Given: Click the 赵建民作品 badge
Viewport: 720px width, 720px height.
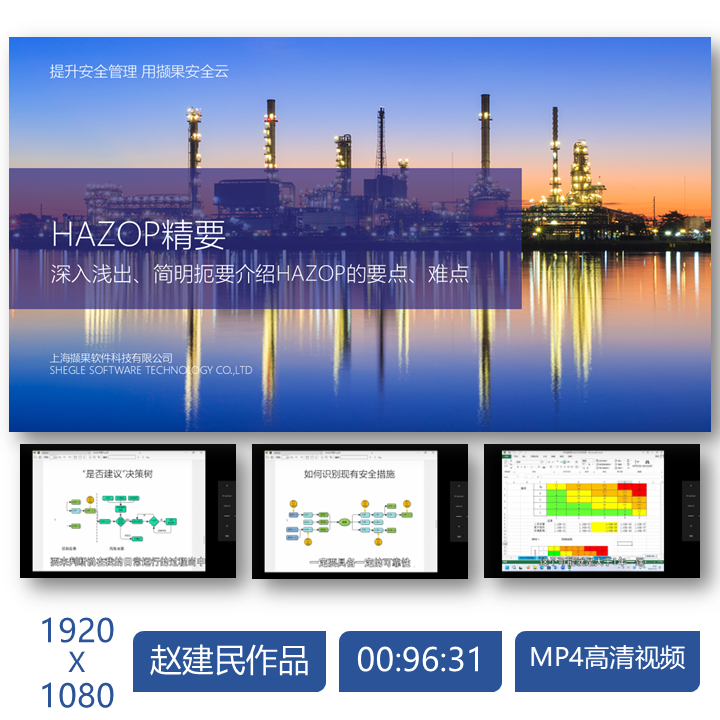Looking at the screenshot, I should [229, 661].
